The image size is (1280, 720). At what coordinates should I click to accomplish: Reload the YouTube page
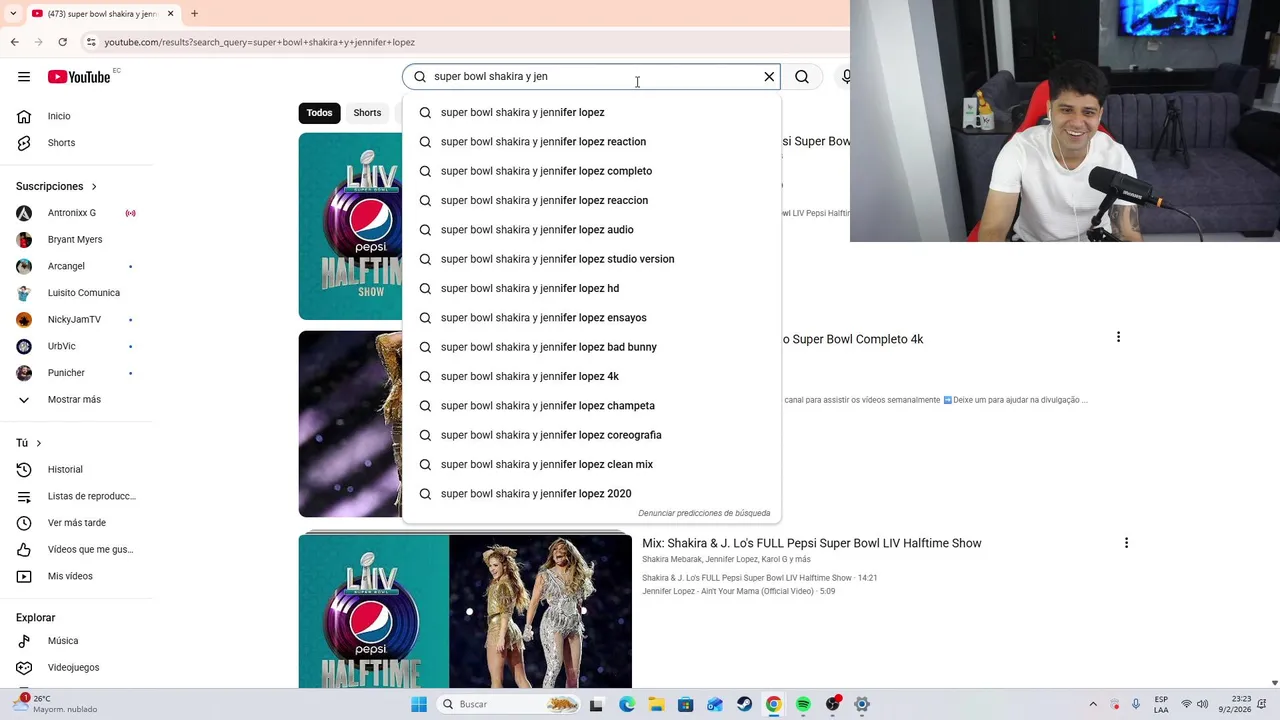pos(62,42)
